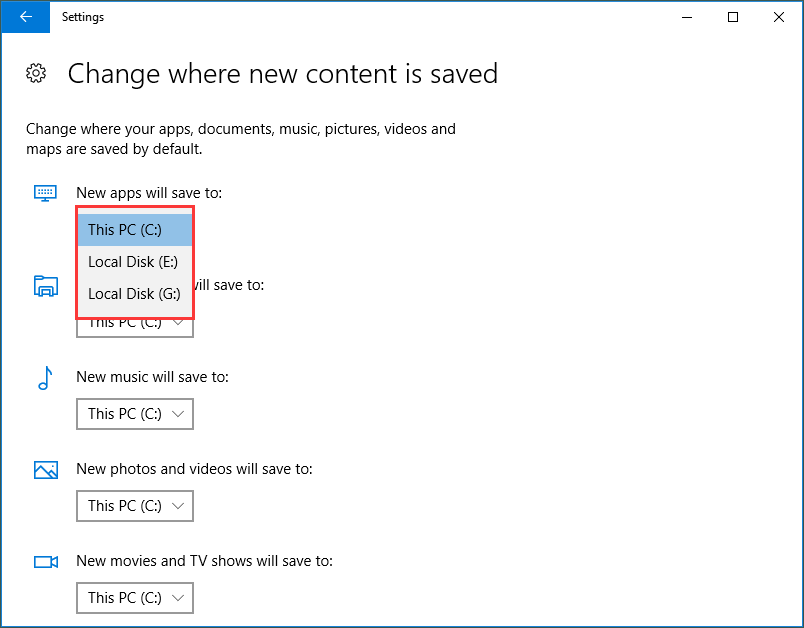Minimize the Settings window

tap(687, 17)
